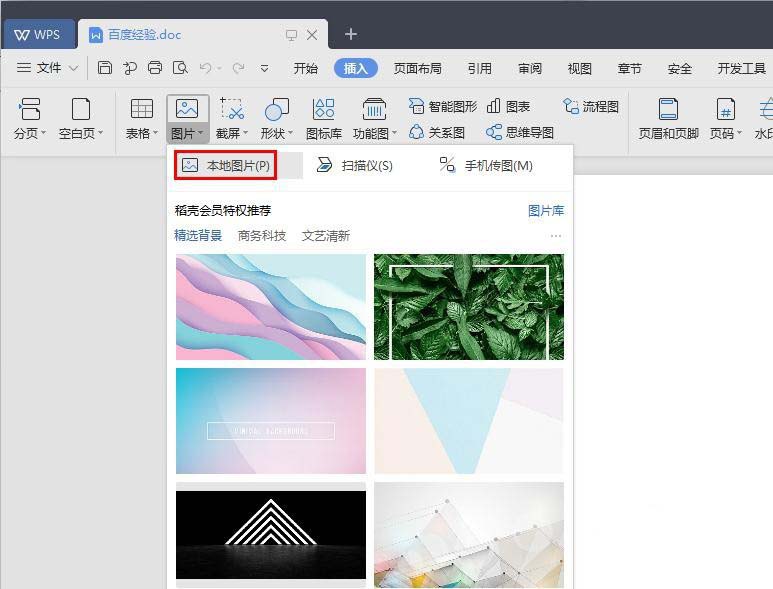Expand the 图片 dropdown arrow

(201, 133)
